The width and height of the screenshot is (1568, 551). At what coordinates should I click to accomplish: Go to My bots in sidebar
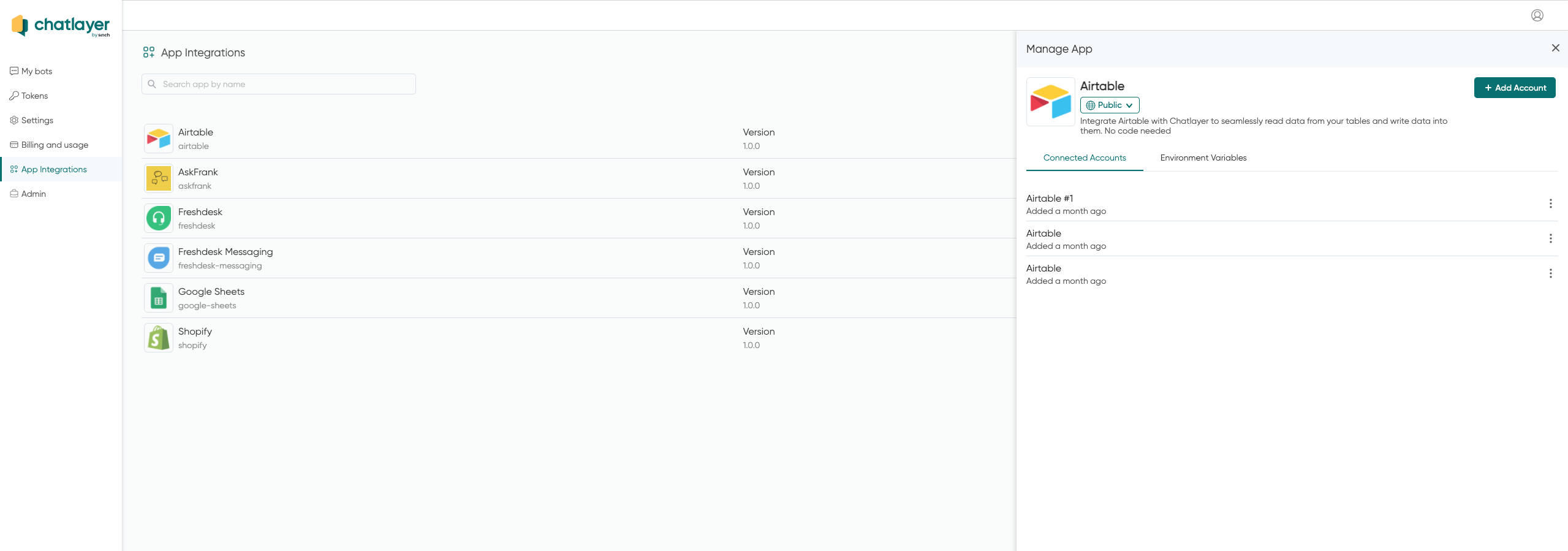click(37, 71)
